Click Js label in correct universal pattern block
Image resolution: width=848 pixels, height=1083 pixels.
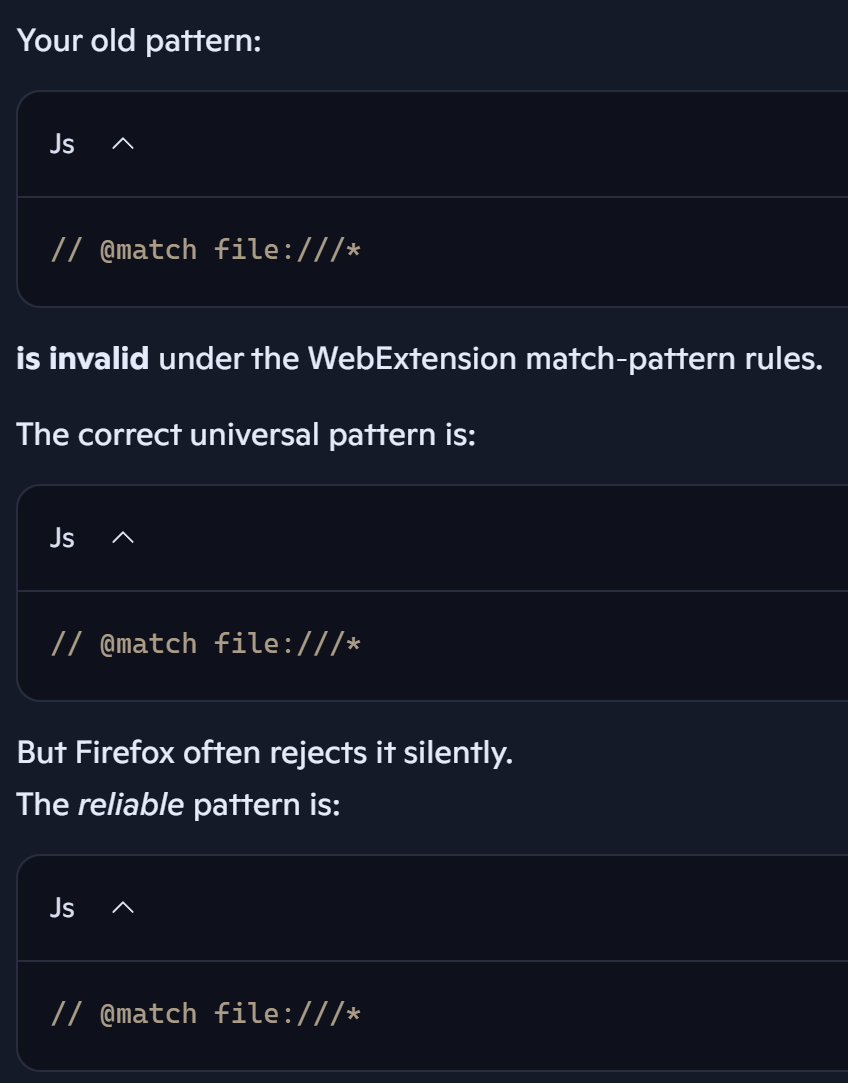pyautogui.click(x=62, y=537)
